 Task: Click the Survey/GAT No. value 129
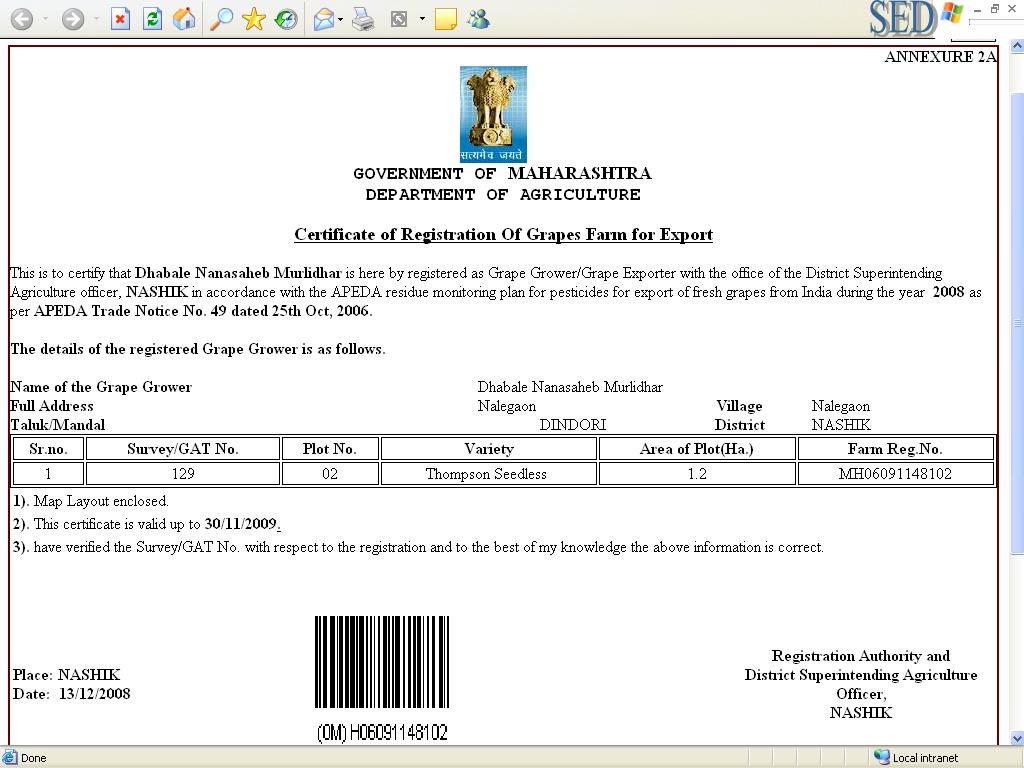(x=183, y=474)
